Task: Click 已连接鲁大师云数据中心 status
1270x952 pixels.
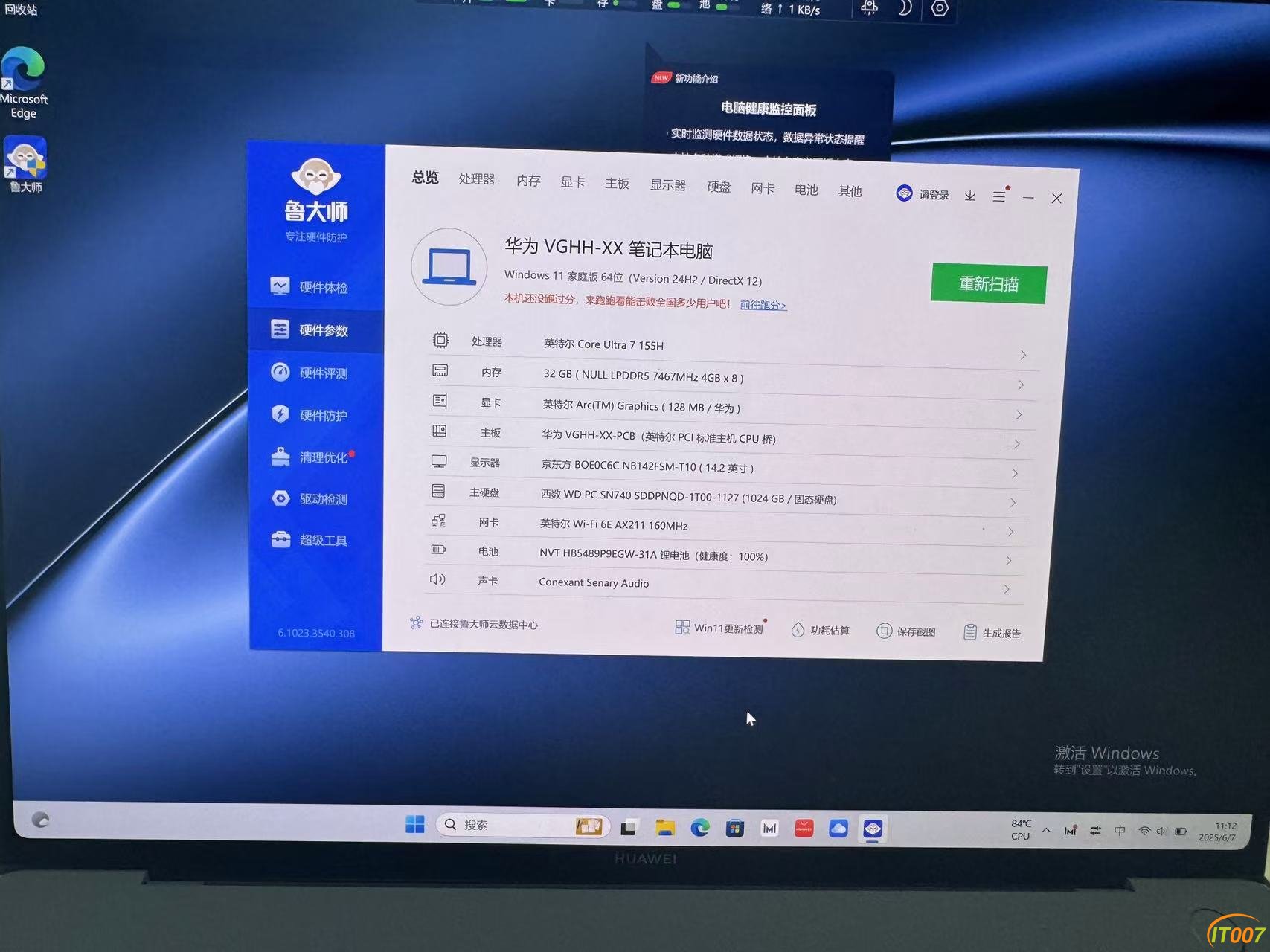Action: click(x=474, y=624)
